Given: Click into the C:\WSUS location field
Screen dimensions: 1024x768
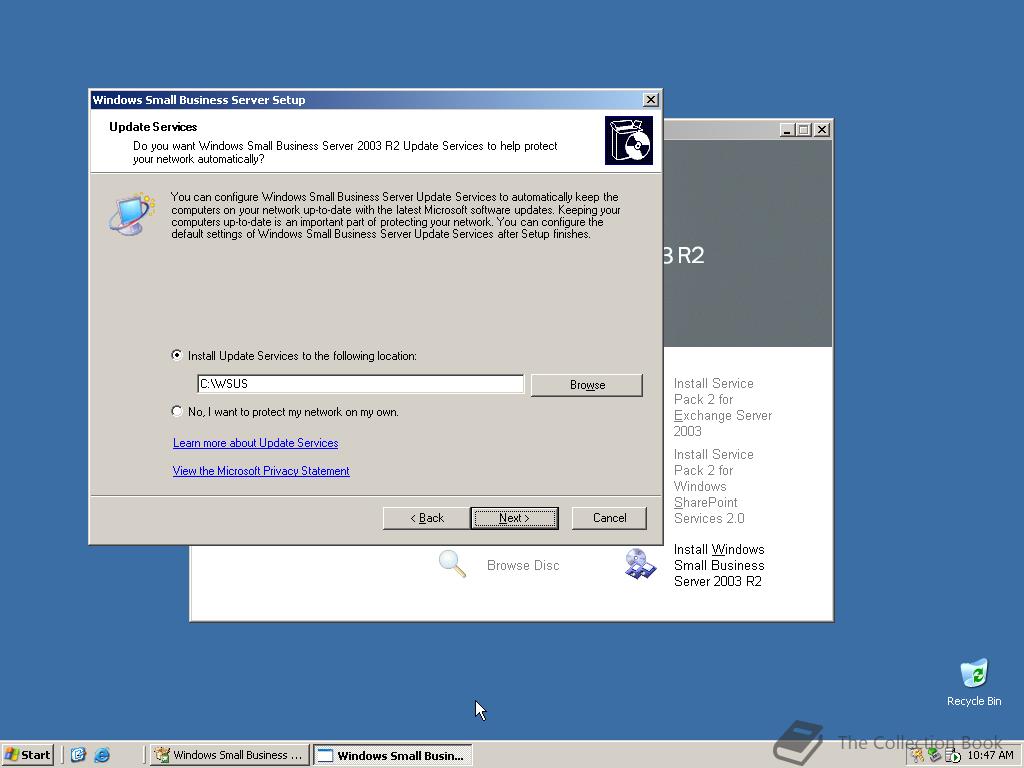Looking at the screenshot, I should coord(360,384).
